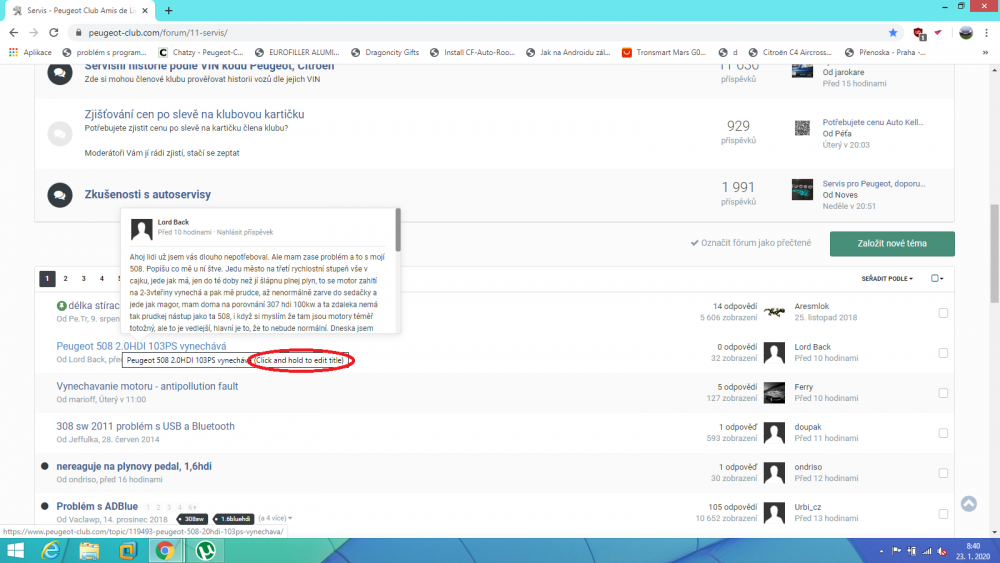This screenshot has width=1000, height=563.
Task: Tick the checkbox for the Problém s ADBlue topic
Action: [943, 514]
